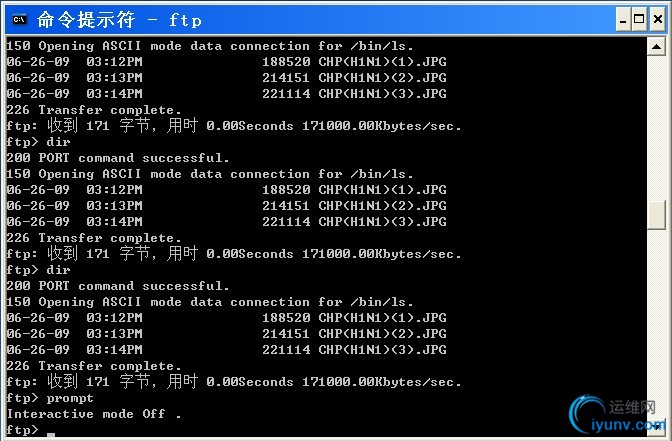Click the bottom-most CHP(H1N1)(3).JPG file entry
This screenshot has width=672, height=441.
click(x=226, y=350)
